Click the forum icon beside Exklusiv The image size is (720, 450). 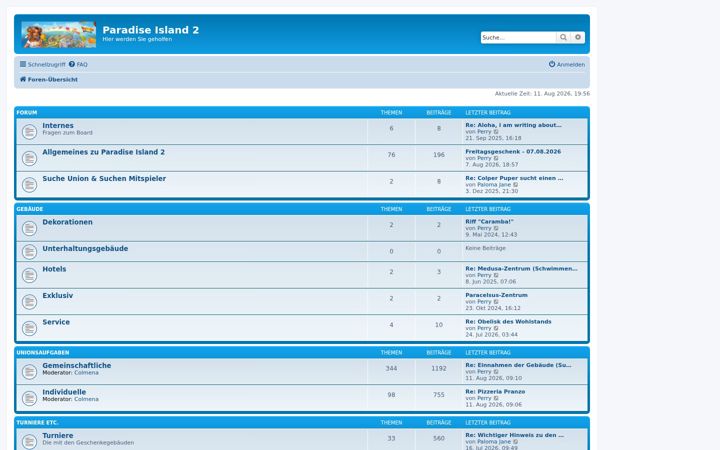tap(29, 302)
